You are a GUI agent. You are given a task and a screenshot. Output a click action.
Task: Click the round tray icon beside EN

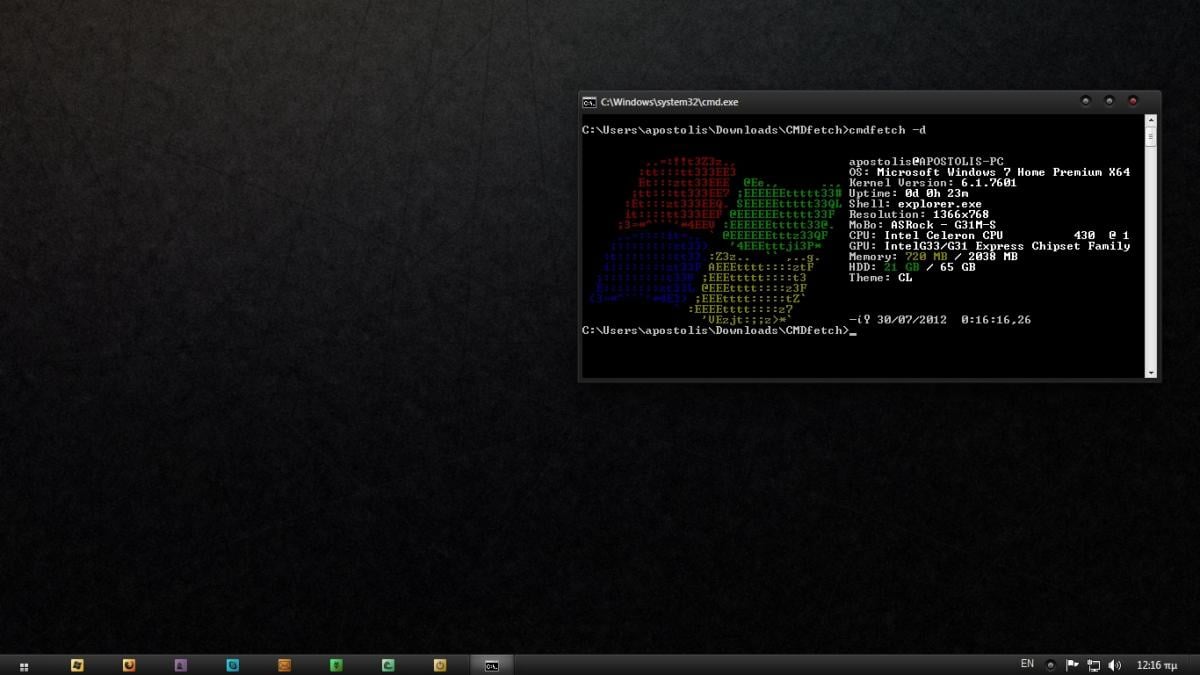pos(1050,665)
